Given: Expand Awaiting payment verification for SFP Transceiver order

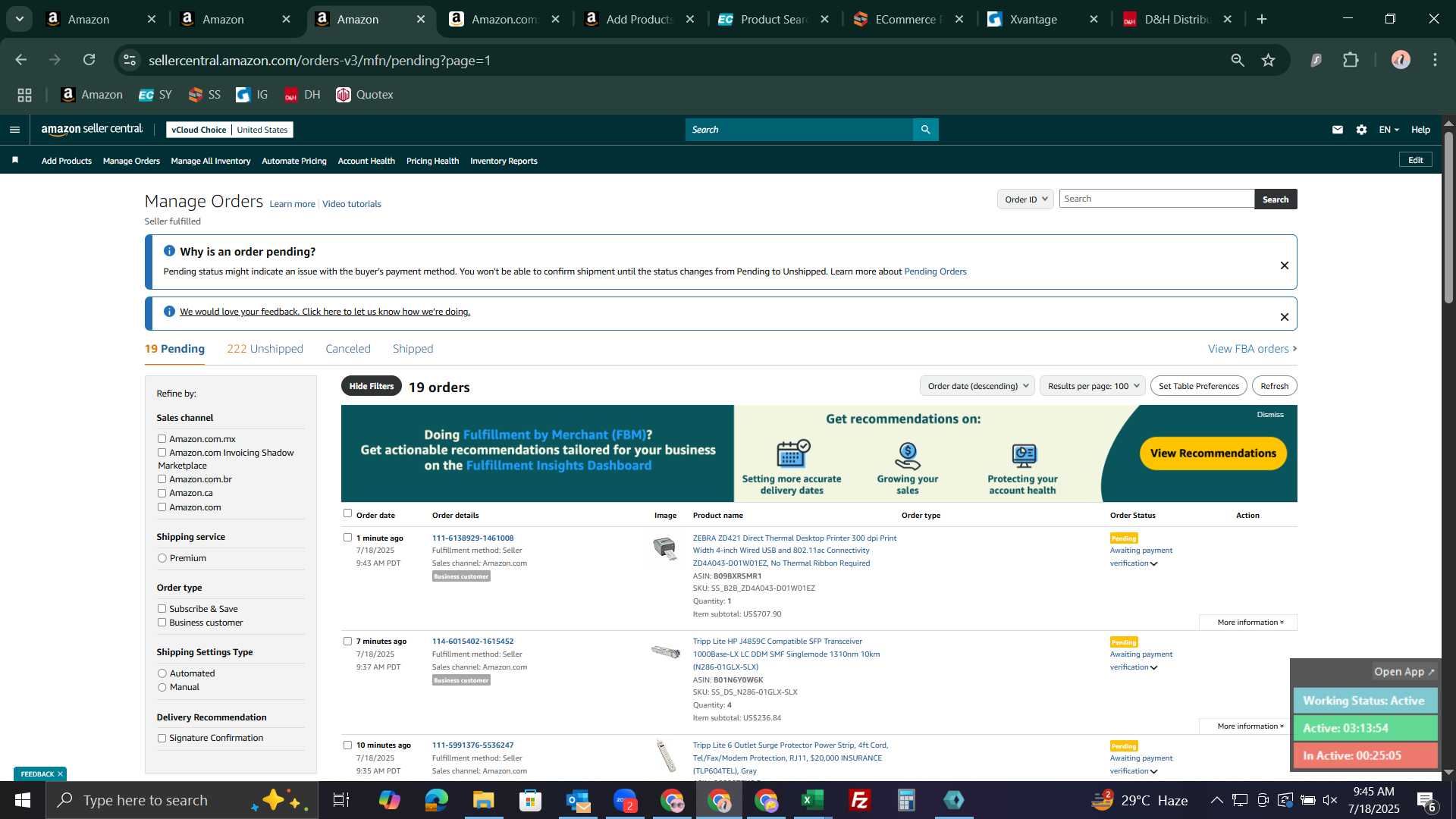Looking at the screenshot, I should click(1153, 667).
